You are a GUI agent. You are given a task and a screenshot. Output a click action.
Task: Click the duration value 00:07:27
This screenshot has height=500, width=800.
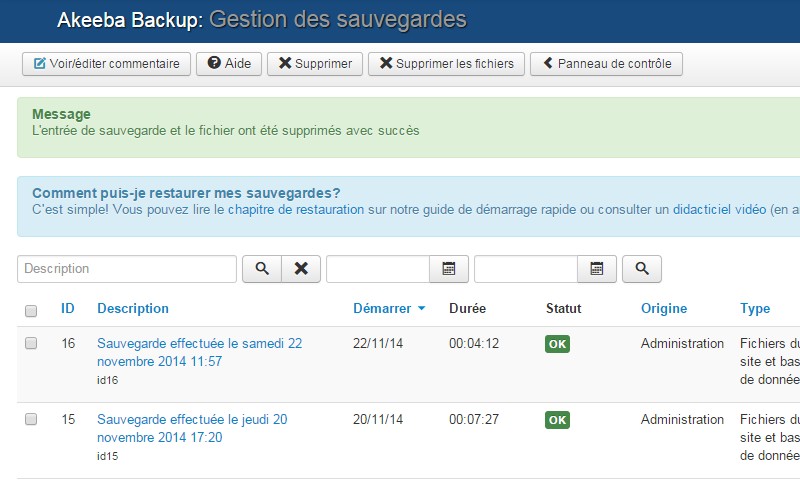474,419
